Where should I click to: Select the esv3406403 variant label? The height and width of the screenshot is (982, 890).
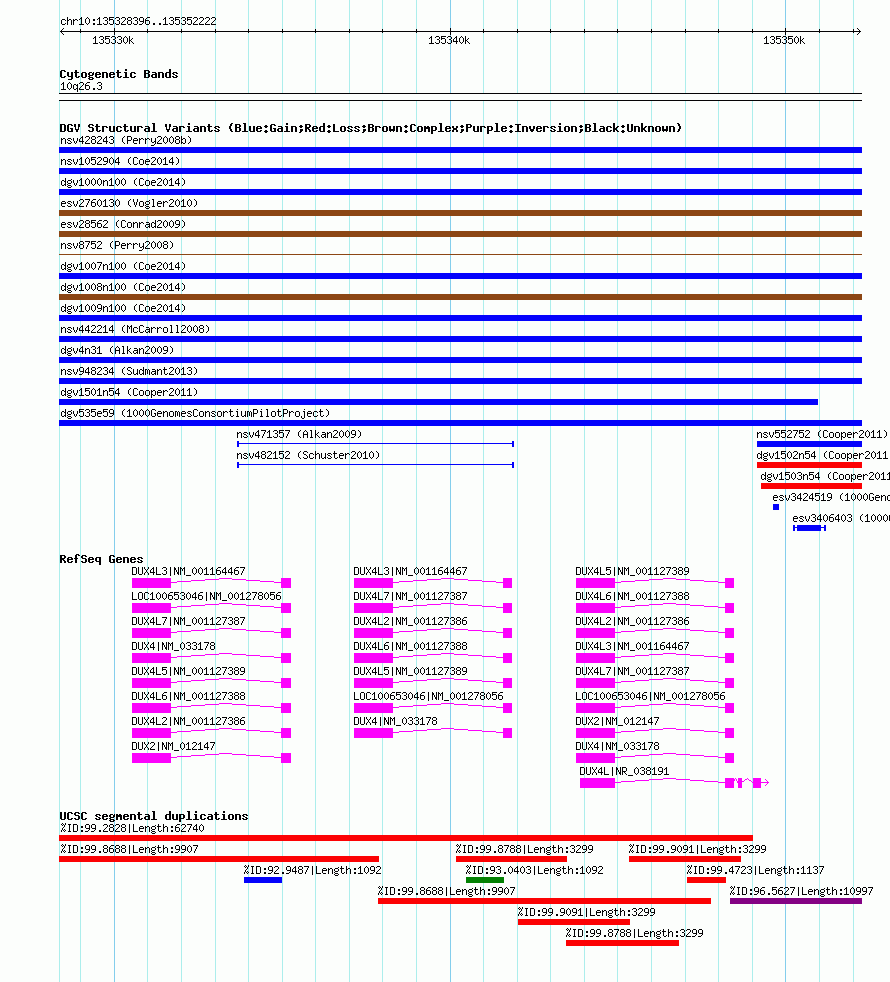click(x=841, y=518)
